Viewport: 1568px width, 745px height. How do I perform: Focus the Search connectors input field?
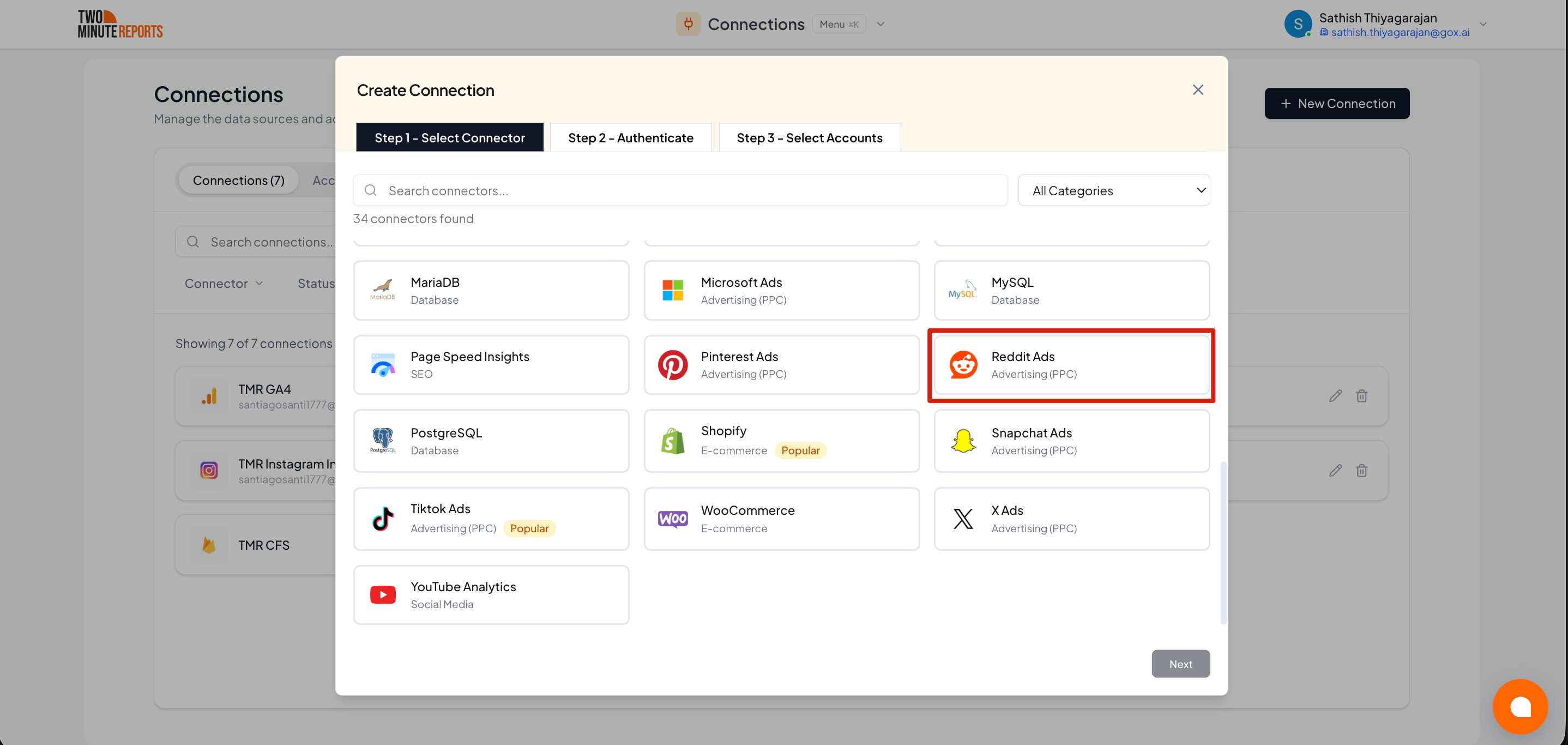click(x=680, y=190)
